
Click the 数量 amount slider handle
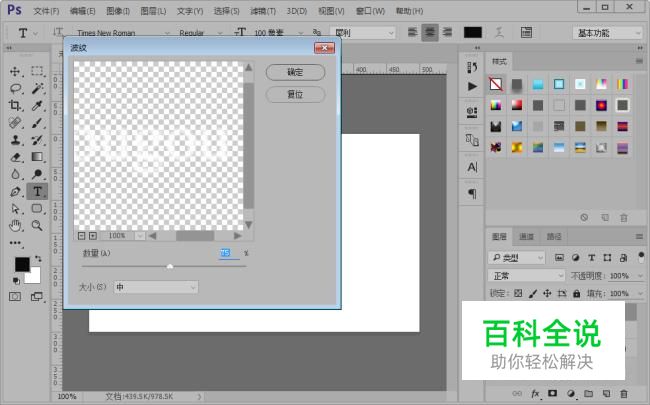[x=170, y=267]
